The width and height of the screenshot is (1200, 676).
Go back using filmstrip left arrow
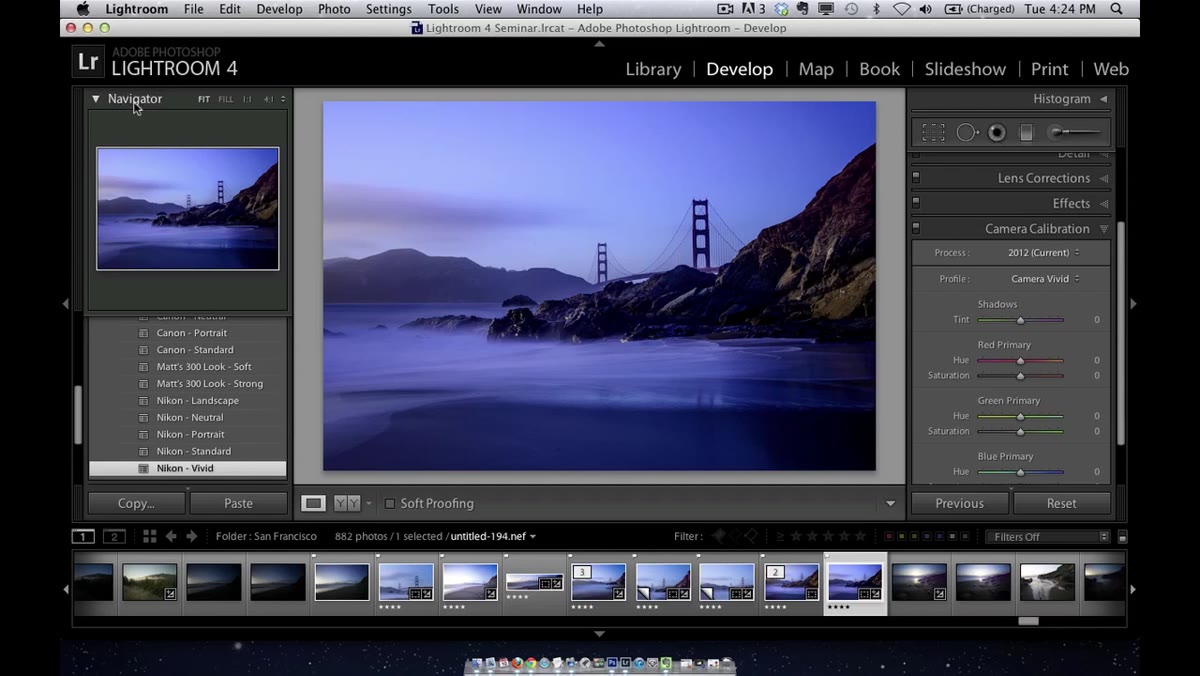(x=171, y=536)
